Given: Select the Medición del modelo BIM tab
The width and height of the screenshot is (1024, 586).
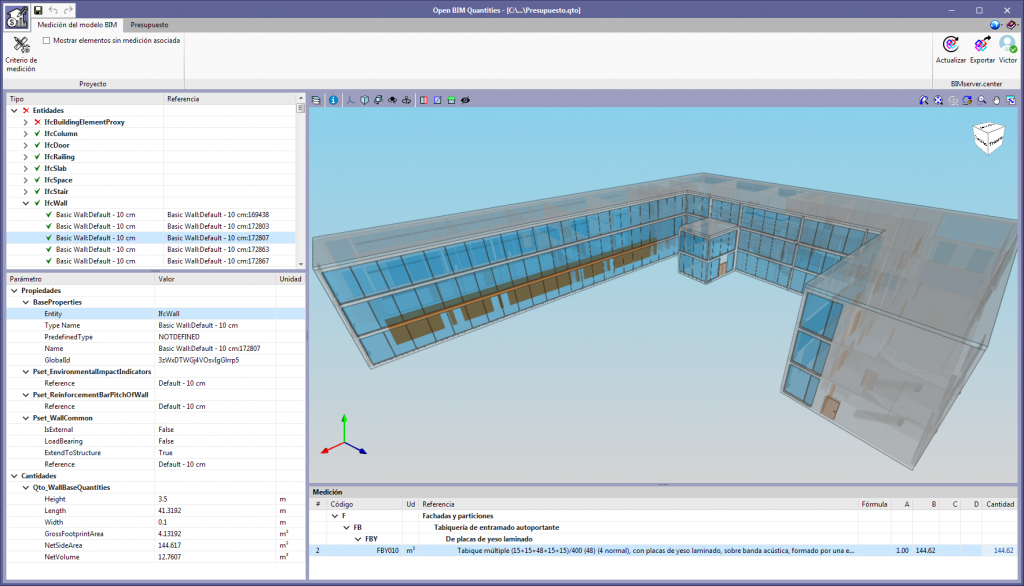Looking at the screenshot, I should point(78,24).
